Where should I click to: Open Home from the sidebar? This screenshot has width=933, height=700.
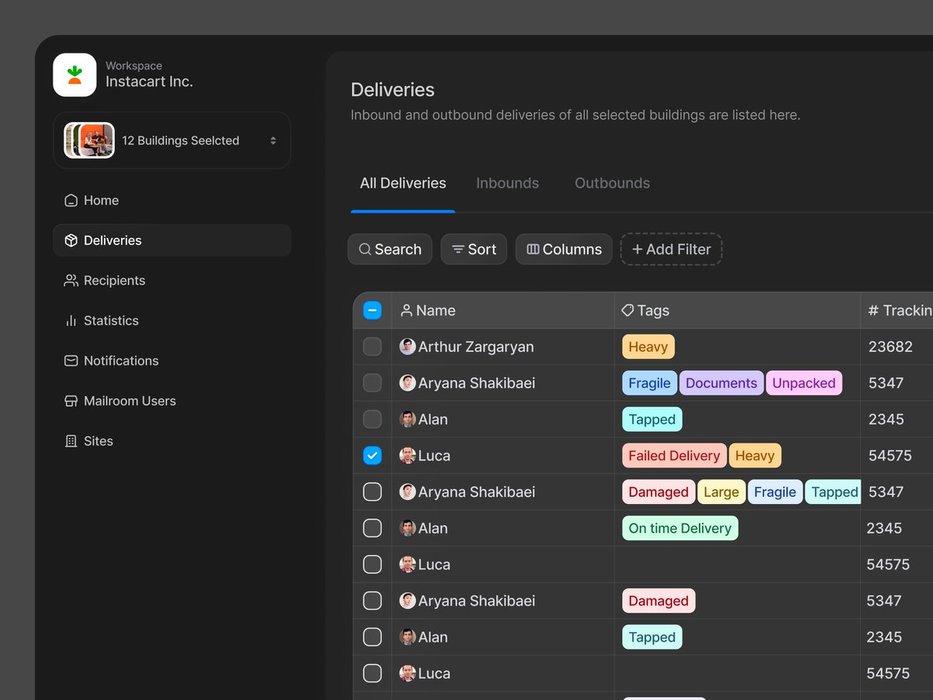pyautogui.click(x=100, y=200)
